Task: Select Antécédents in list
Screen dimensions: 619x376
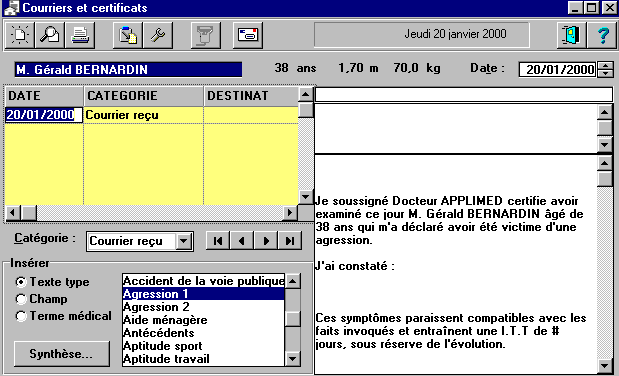Action: tap(203, 333)
